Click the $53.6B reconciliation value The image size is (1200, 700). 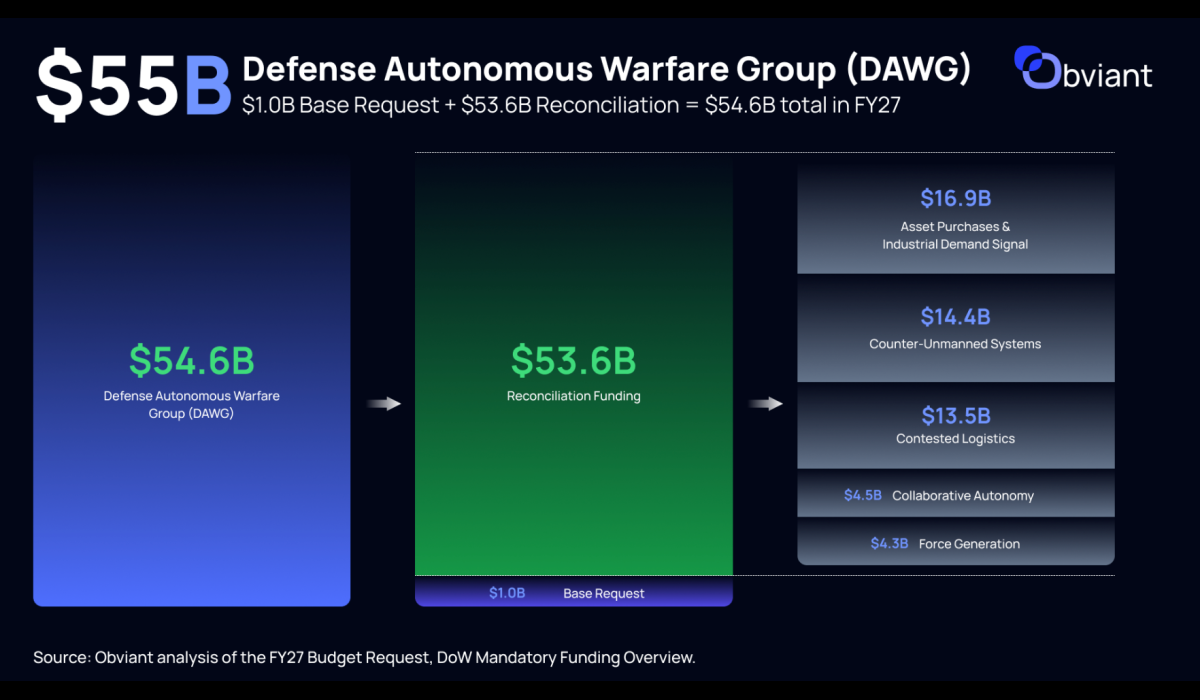coord(574,360)
